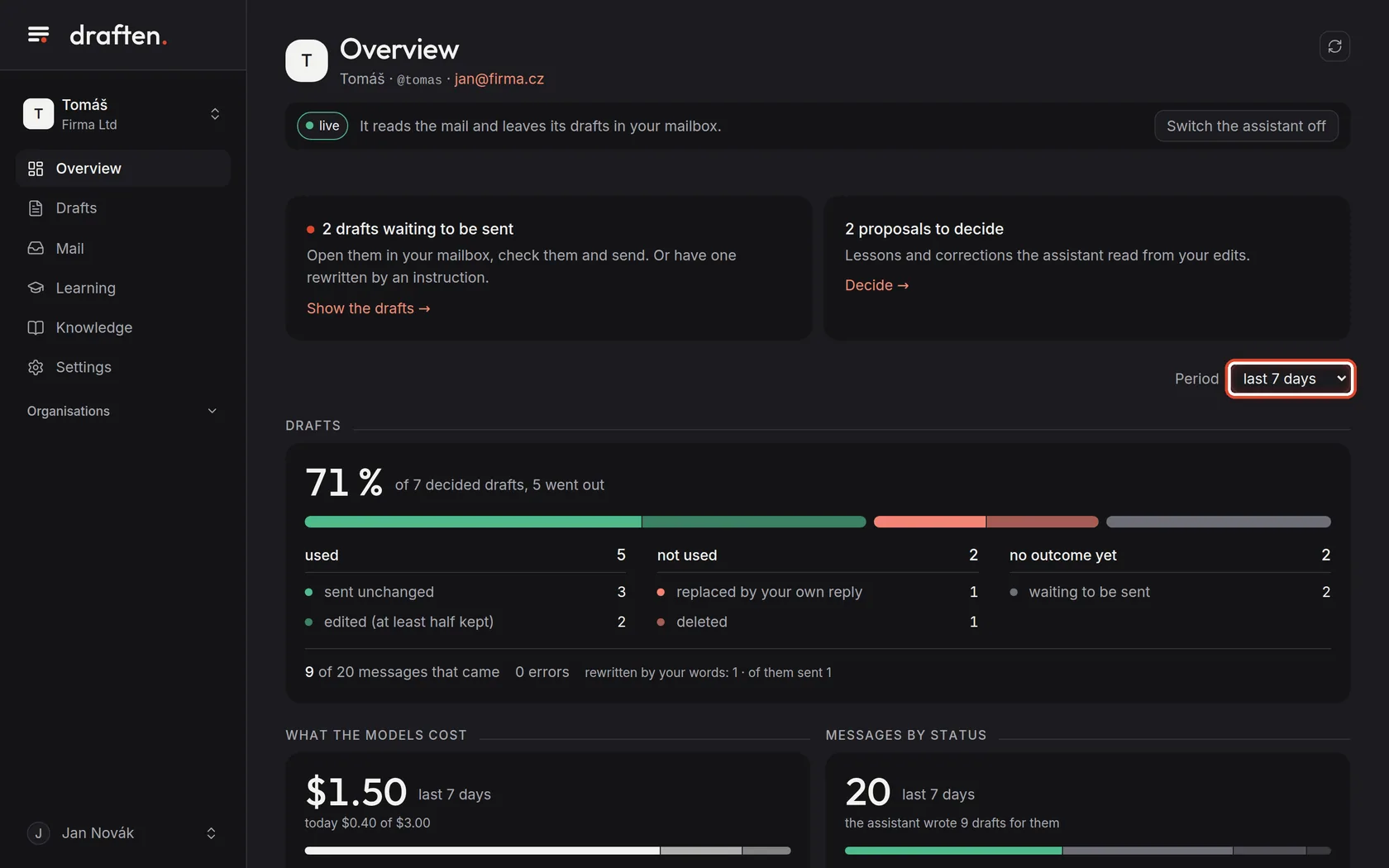This screenshot has height=868, width=1389.
Task: Click the grey no outcome segment of drafts bar
Action: (1219, 522)
